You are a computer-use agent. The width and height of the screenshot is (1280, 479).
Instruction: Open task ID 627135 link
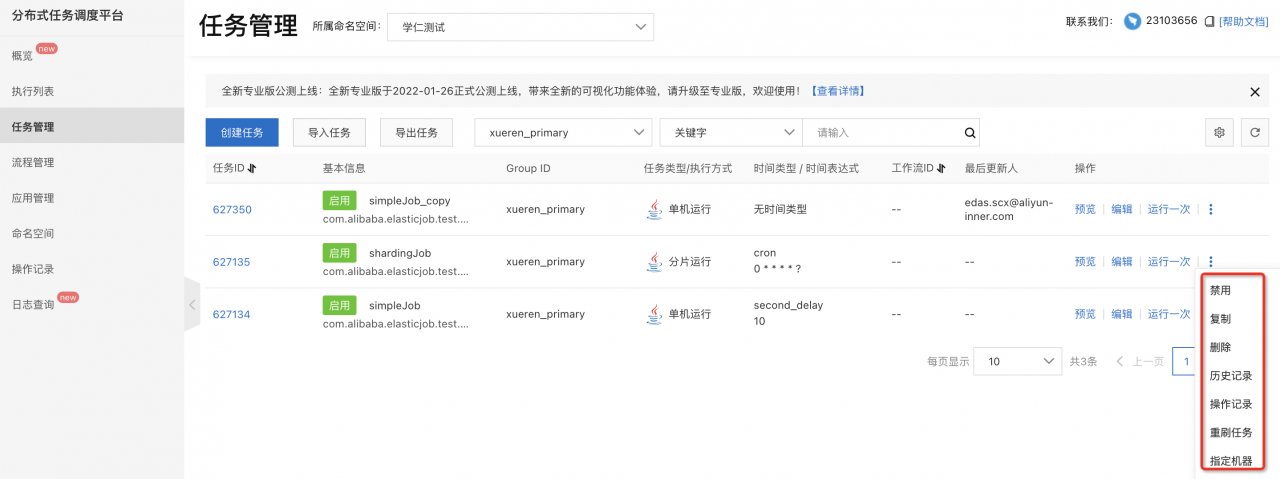pyautogui.click(x=232, y=262)
